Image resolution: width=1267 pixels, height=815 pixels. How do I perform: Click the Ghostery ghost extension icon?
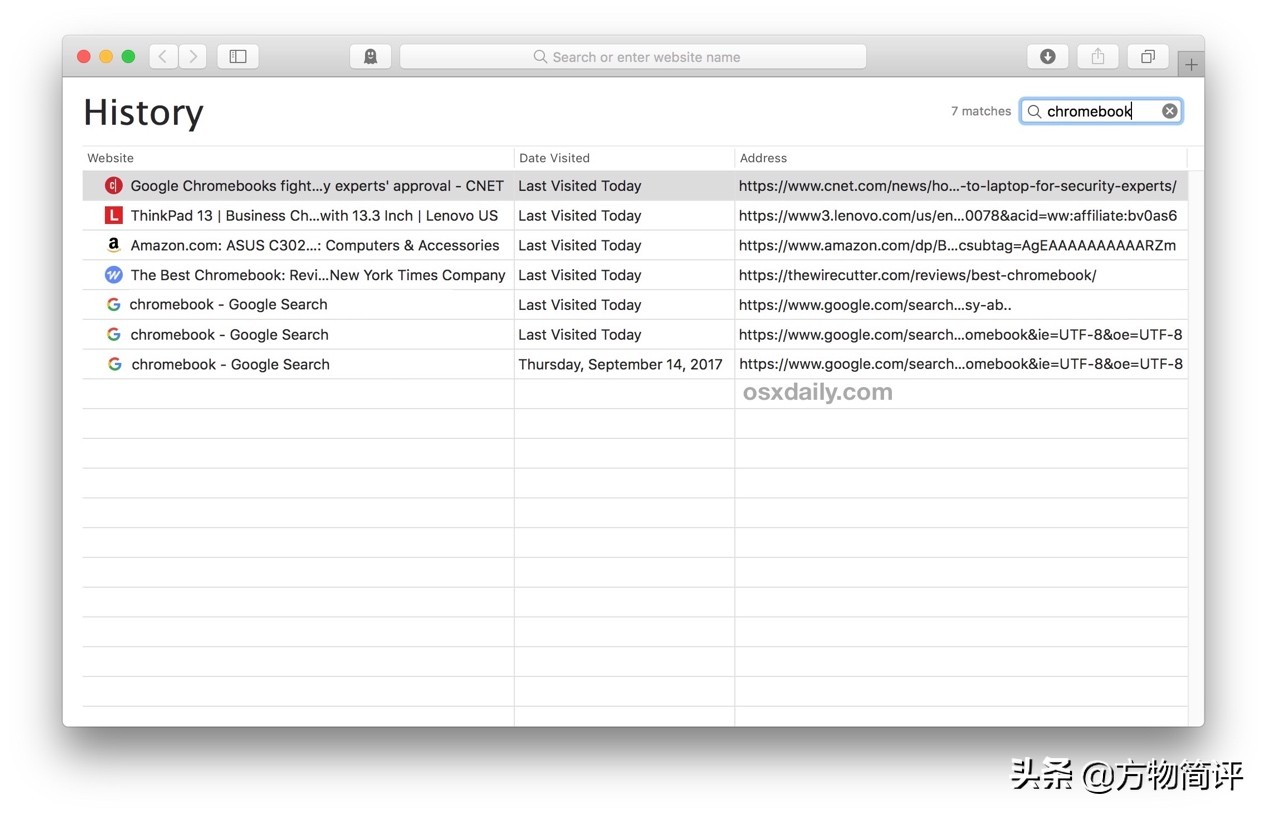[370, 57]
